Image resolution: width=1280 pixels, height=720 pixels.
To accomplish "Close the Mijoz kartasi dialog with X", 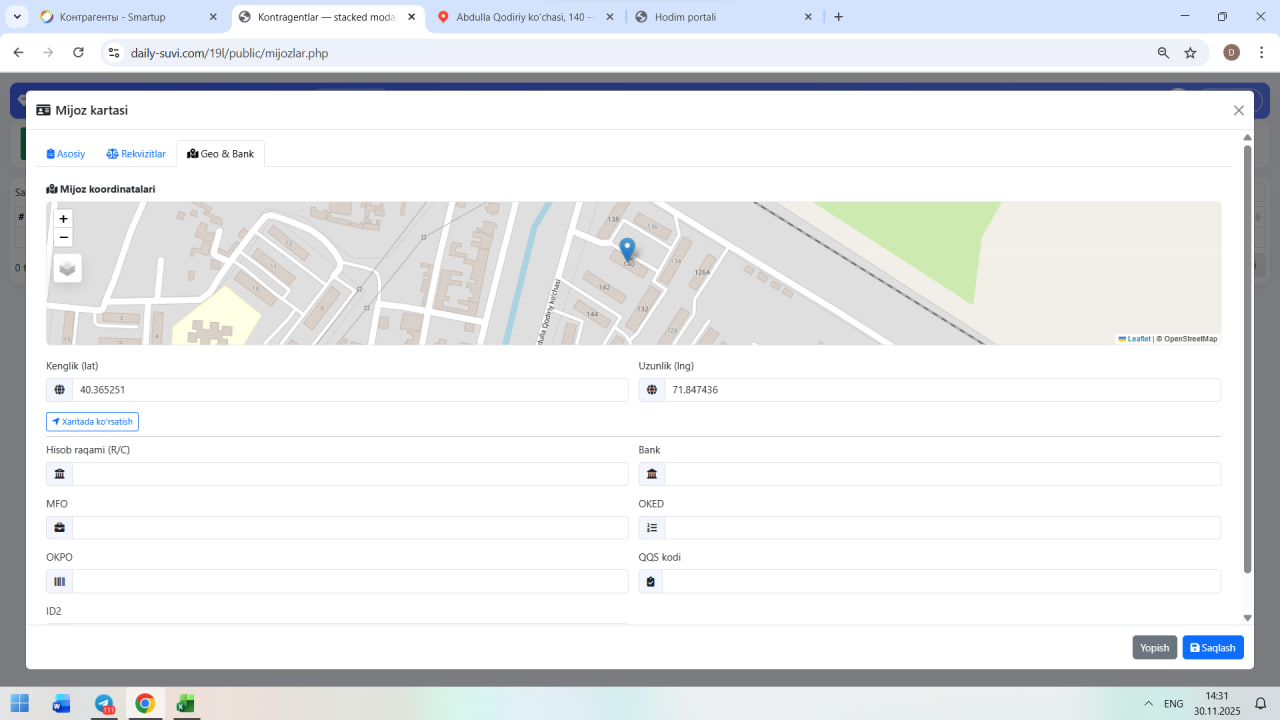I will point(1239,111).
